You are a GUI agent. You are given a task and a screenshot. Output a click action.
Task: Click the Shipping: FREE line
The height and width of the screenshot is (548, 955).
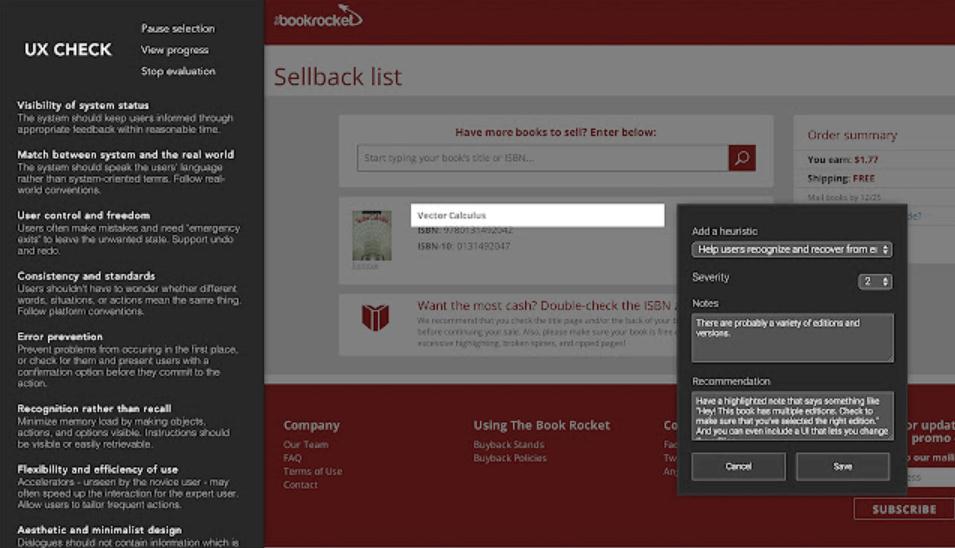pos(840,178)
